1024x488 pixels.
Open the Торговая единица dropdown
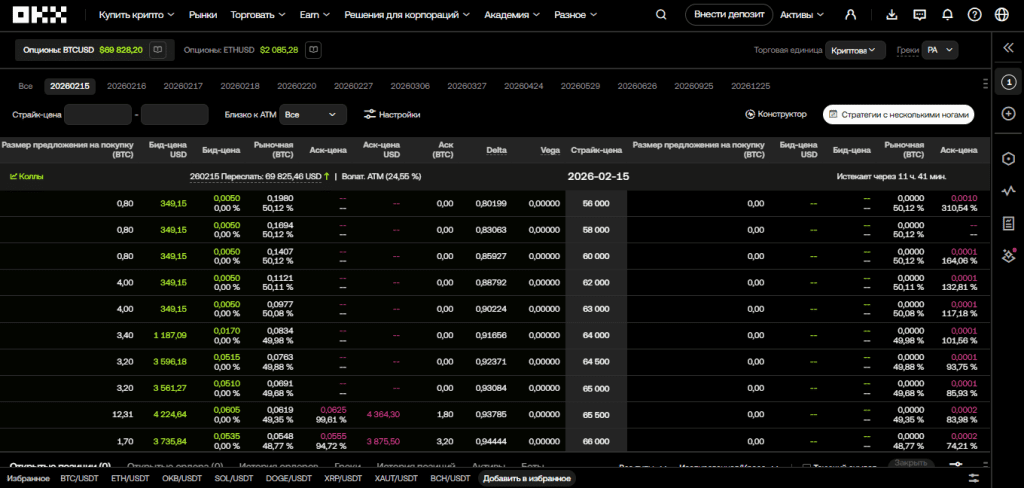855,50
